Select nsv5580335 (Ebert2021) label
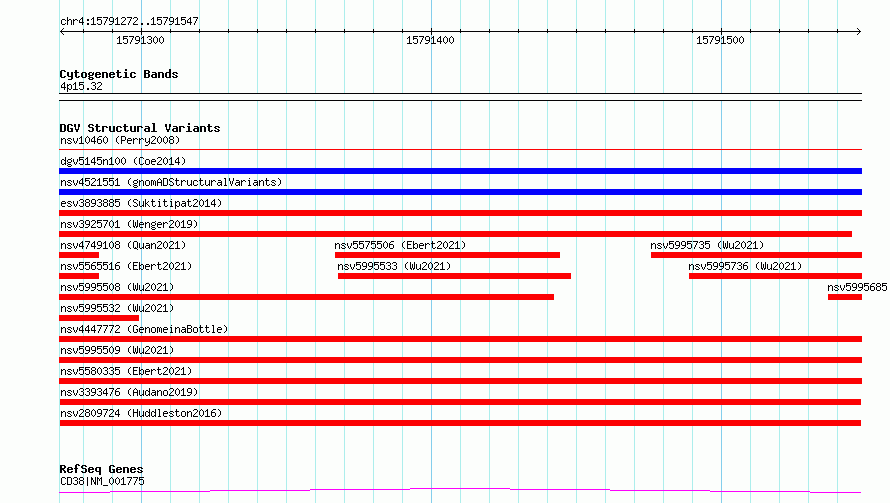The width and height of the screenshot is (890, 503). click(x=126, y=371)
